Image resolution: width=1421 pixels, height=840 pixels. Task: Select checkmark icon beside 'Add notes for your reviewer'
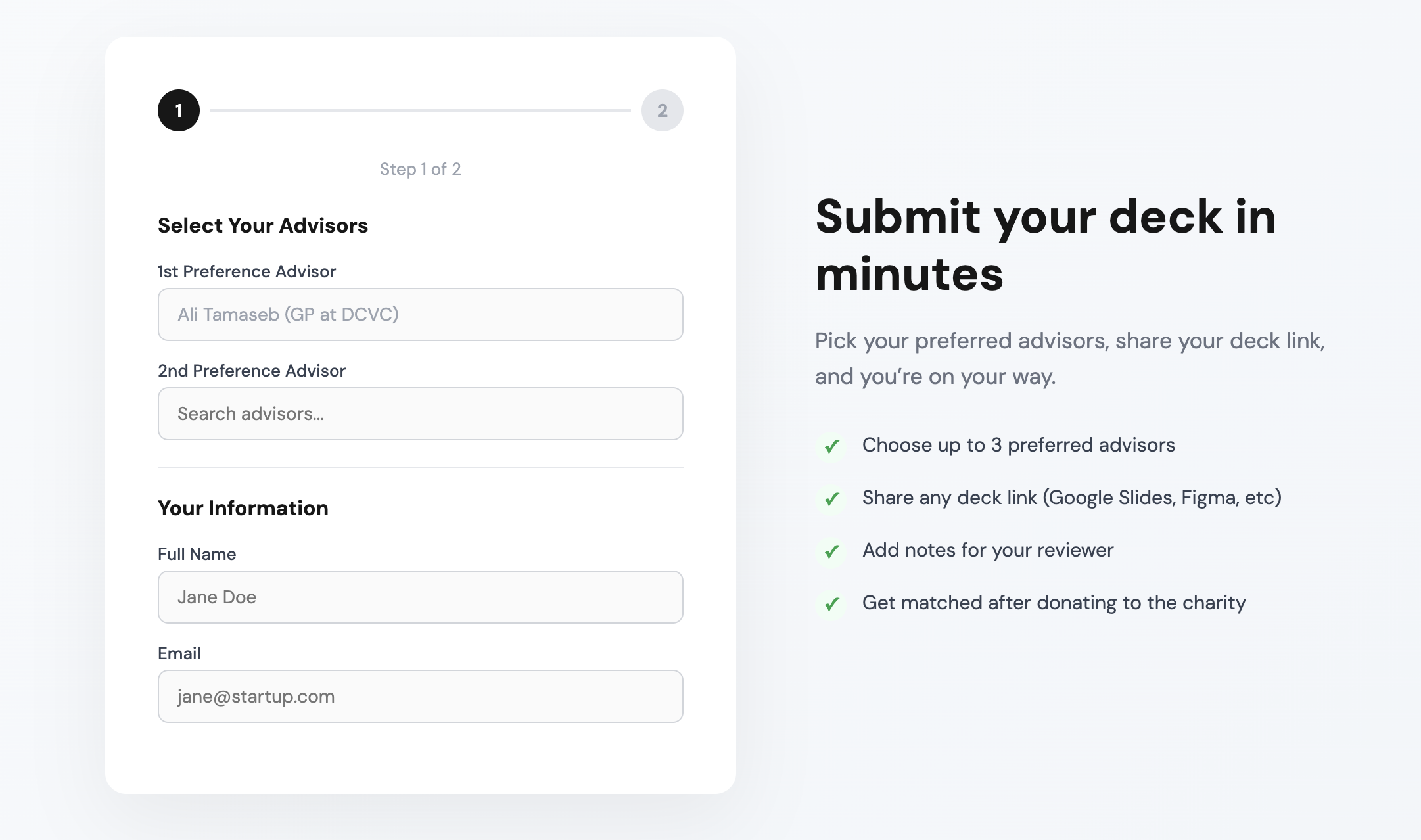pos(831,551)
